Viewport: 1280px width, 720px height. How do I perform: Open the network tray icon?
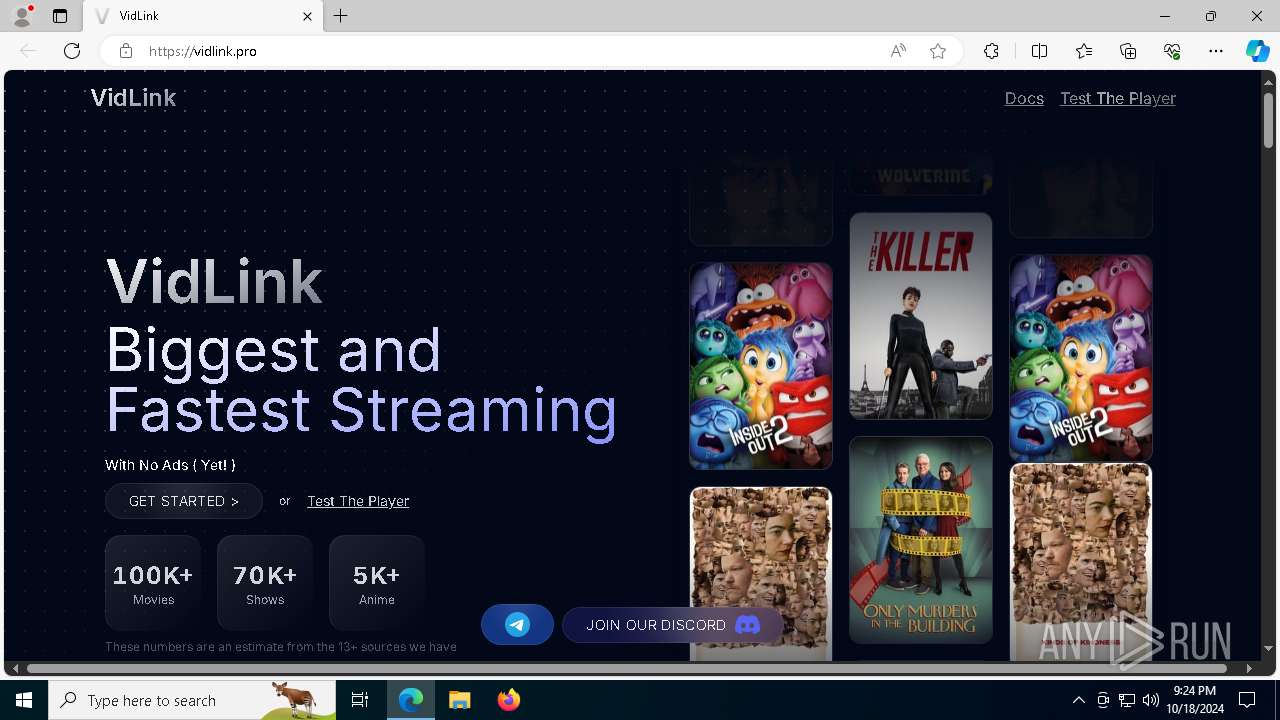pyautogui.click(x=1127, y=700)
